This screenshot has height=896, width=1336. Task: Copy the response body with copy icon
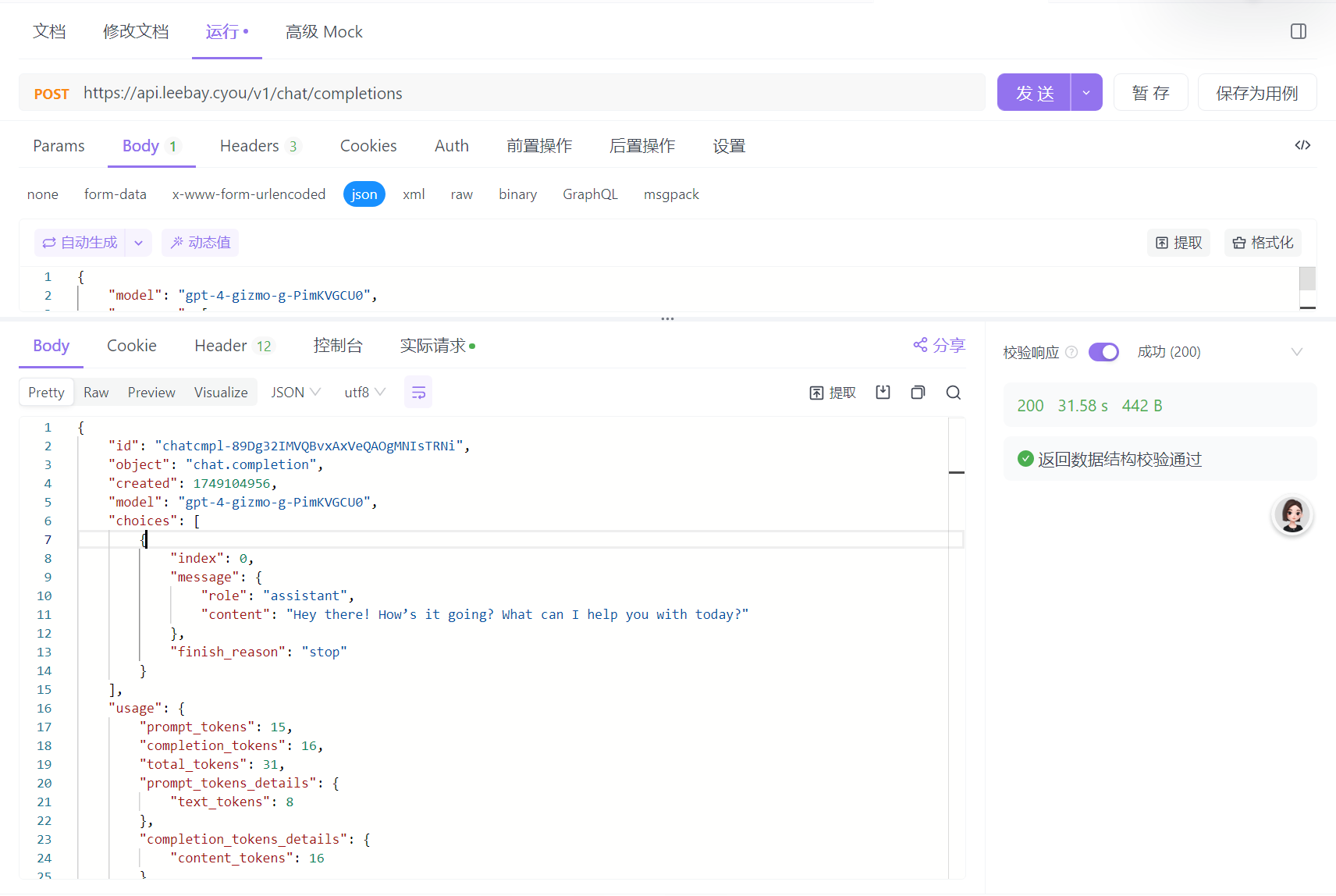(918, 393)
